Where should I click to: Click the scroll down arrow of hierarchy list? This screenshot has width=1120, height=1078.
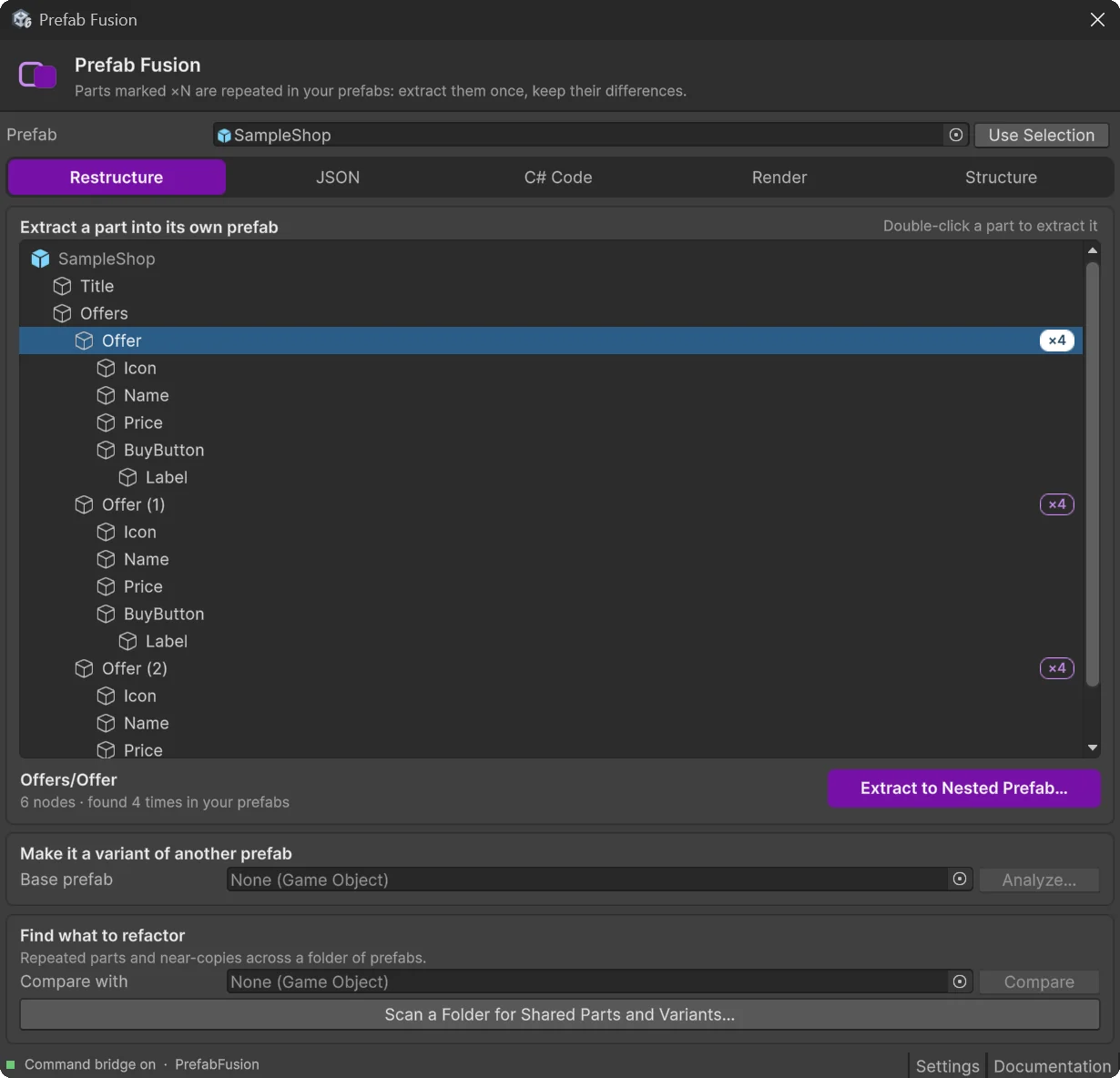click(x=1093, y=748)
